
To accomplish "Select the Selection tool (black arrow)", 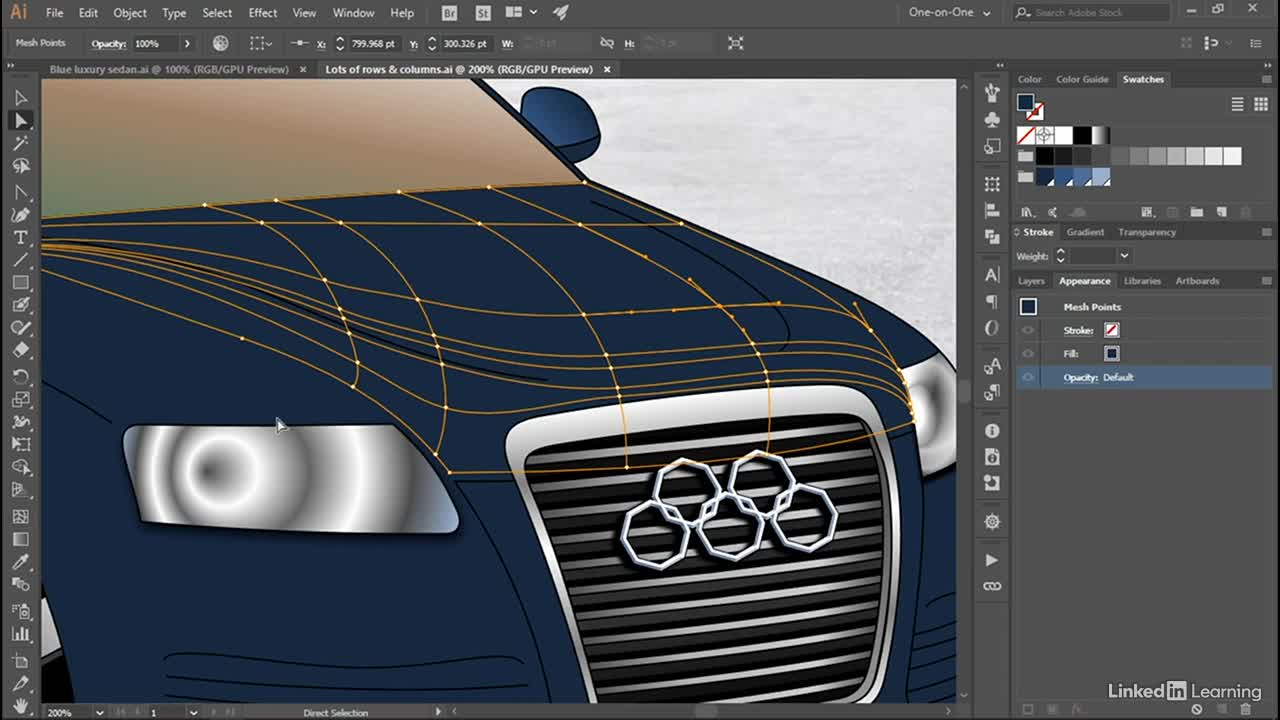I will coord(20,97).
